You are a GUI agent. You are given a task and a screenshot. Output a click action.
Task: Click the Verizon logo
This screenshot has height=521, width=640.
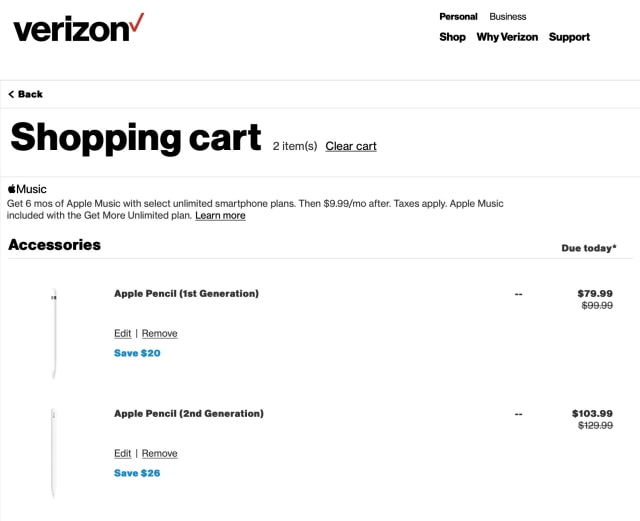point(78,28)
